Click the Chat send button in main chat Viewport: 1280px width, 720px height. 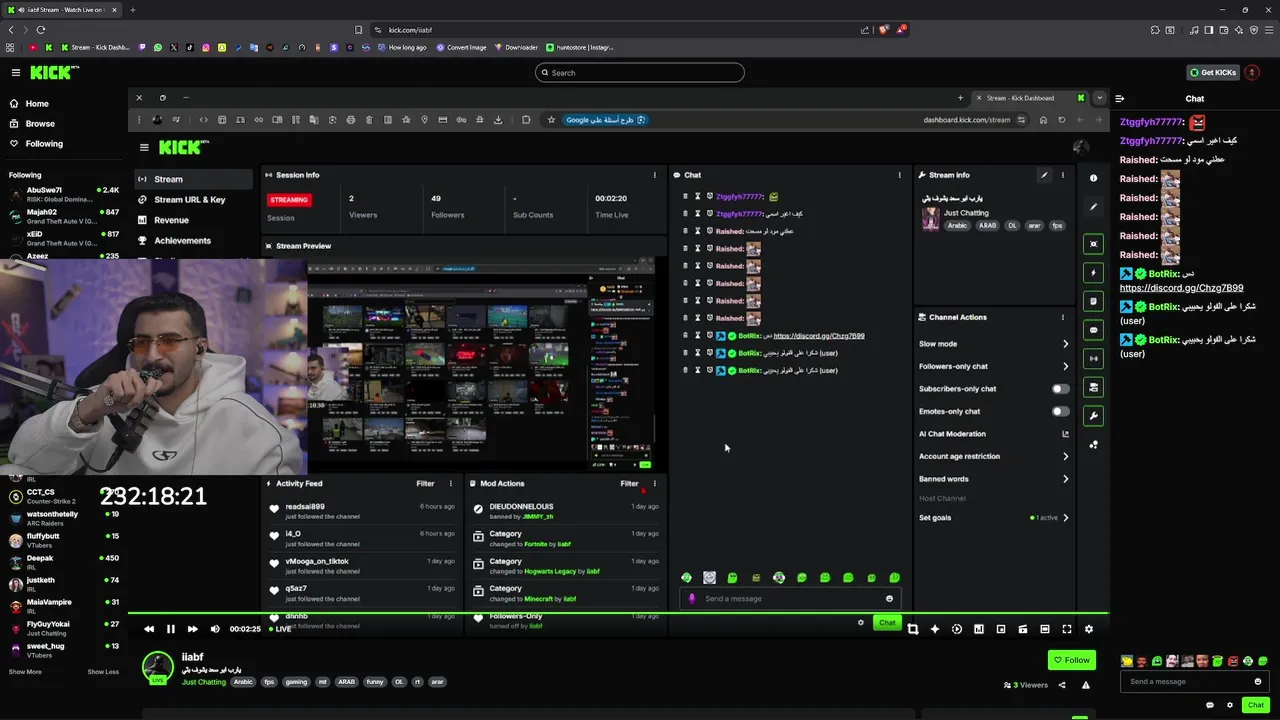click(1256, 705)
